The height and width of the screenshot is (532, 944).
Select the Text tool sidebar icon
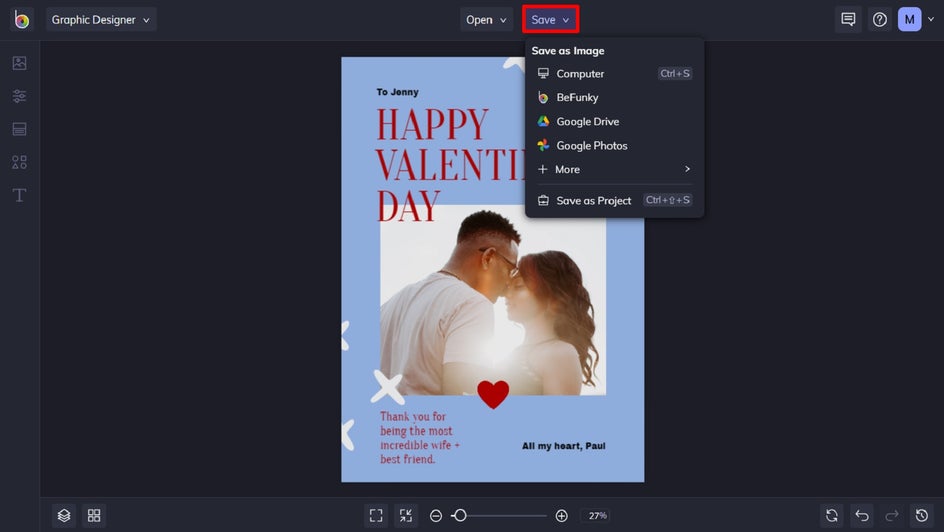coord(19,195)
